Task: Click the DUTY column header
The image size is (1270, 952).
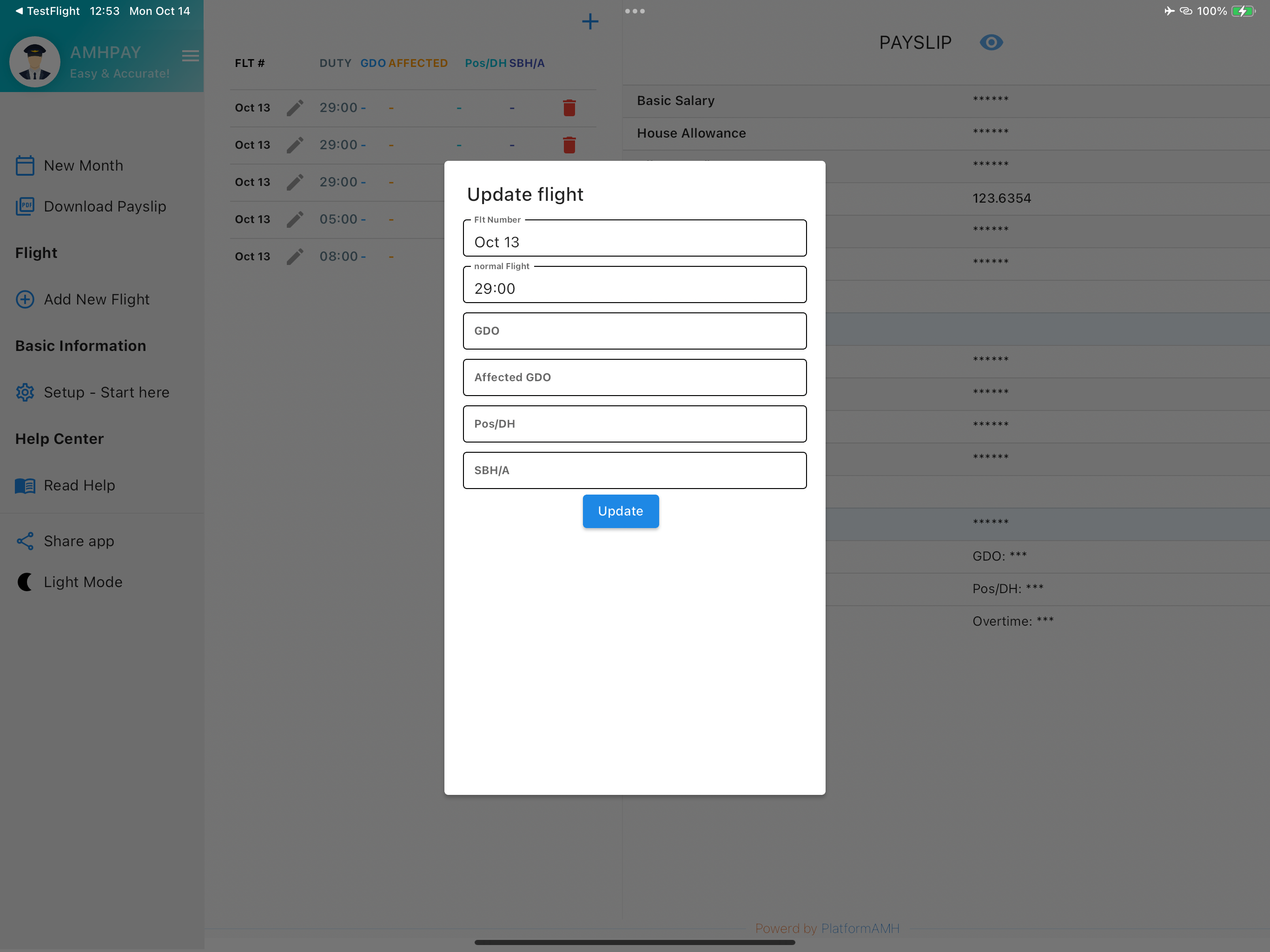Action: point(335,63)
